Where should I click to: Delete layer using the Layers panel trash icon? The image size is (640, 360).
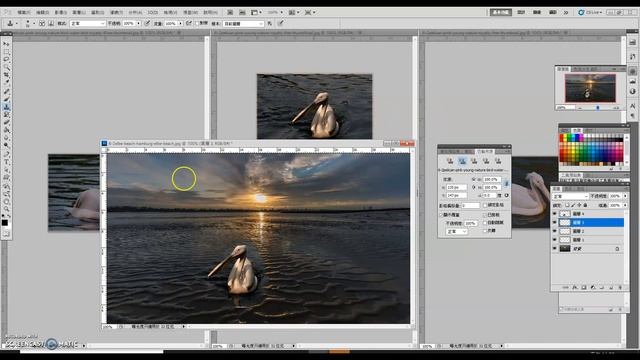pos(620,287)
